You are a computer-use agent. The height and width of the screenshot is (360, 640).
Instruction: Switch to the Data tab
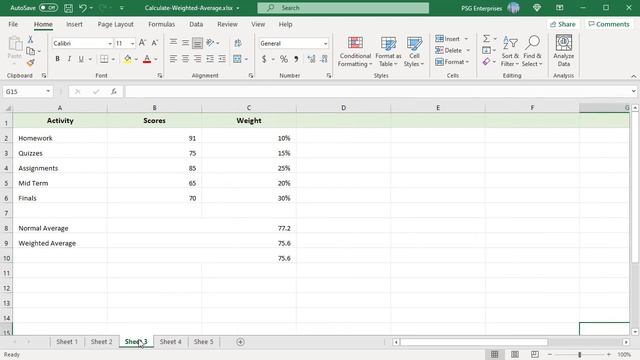(x=196, y=24)
